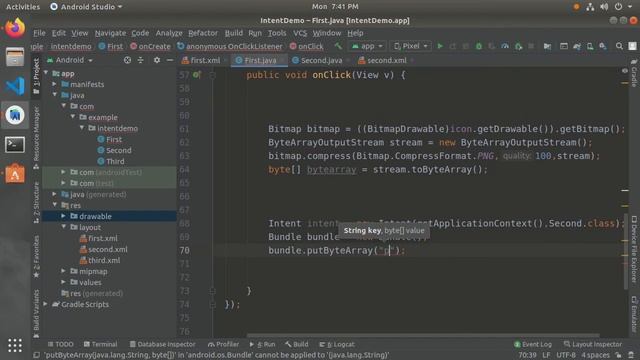Start debugging with the green bug icon
Viewport: 640px width, 360px height.
(479, 46)
